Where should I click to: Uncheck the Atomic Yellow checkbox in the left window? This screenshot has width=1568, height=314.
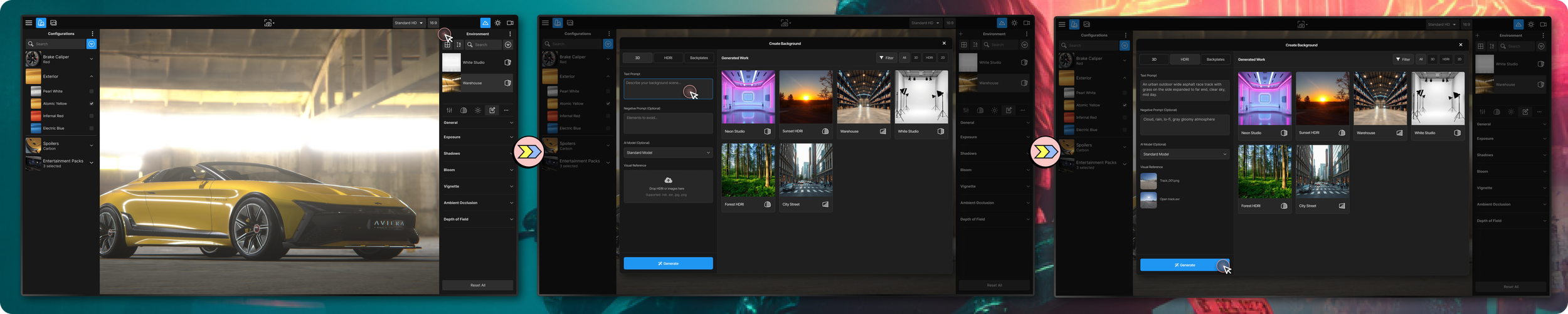pyautogui.click(x=92, y=103)
